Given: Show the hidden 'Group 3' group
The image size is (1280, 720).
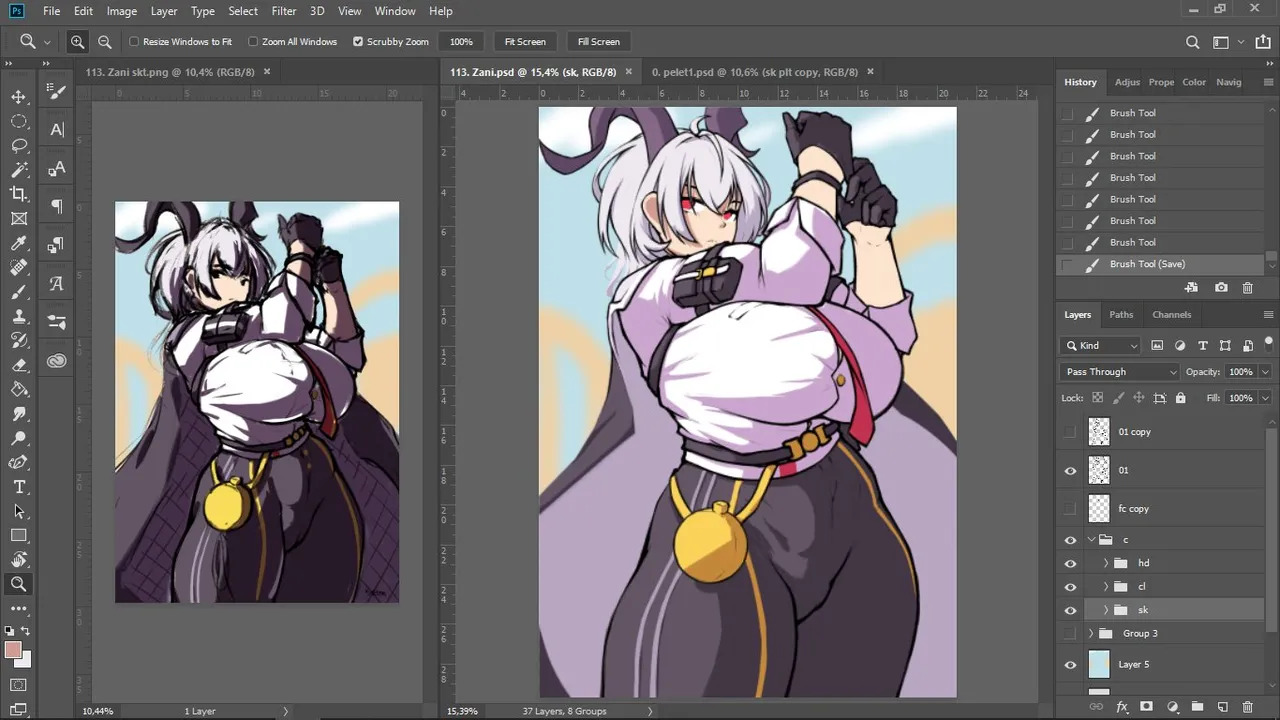Looking at the screenshot, I should [x=1070, y=634].
